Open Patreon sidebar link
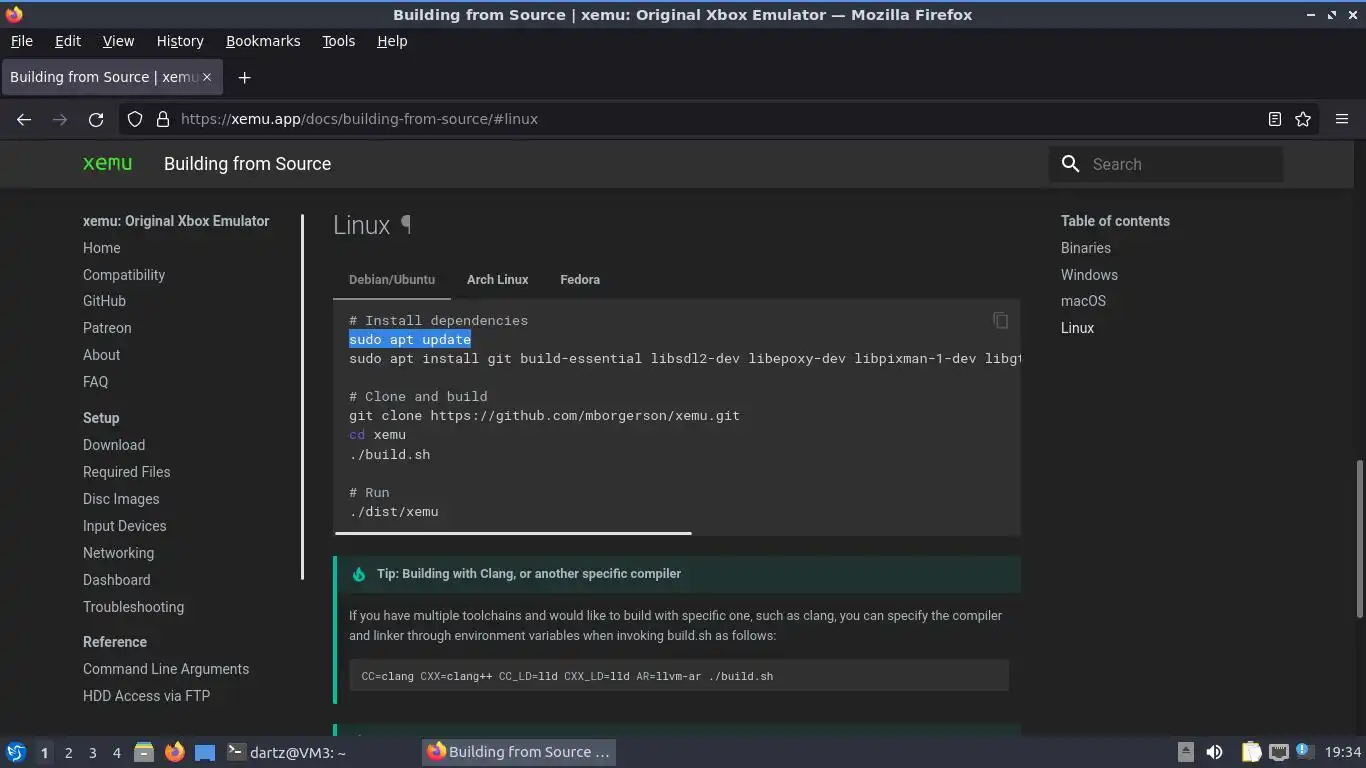This screenshot has width=1366, height=768. tap(107, 328)
